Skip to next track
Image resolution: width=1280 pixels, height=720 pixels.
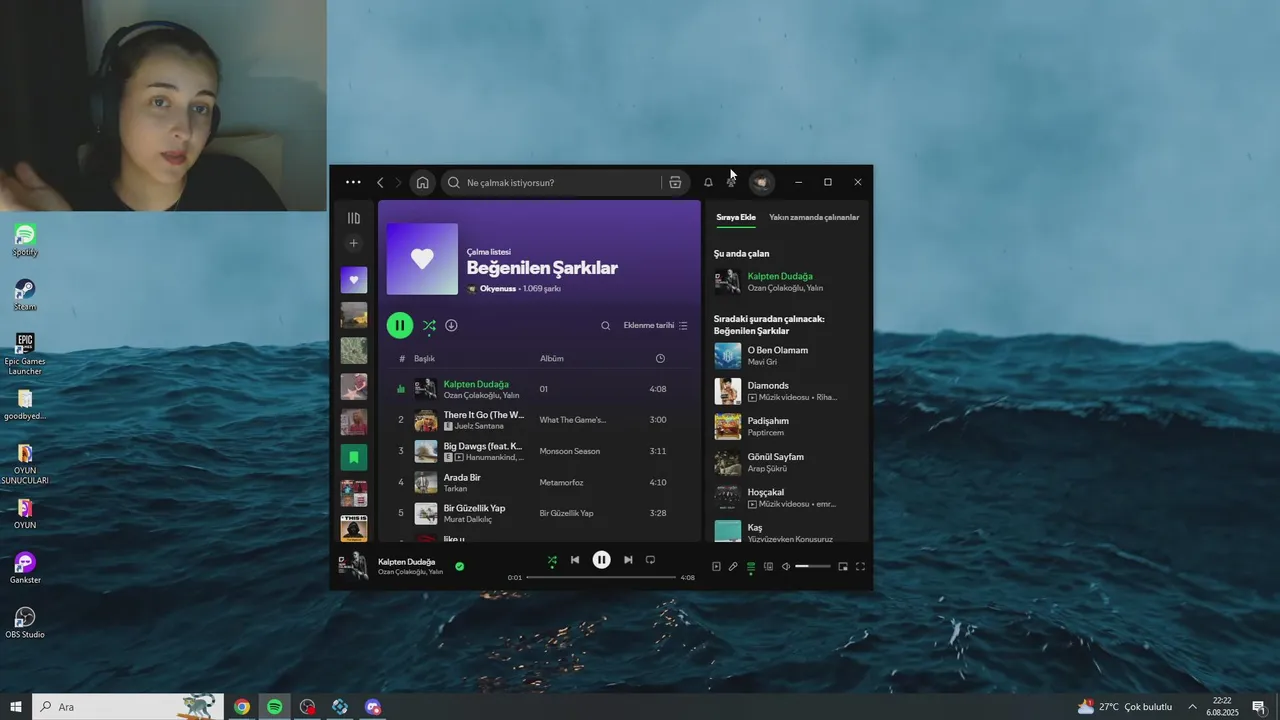point(628,560)
